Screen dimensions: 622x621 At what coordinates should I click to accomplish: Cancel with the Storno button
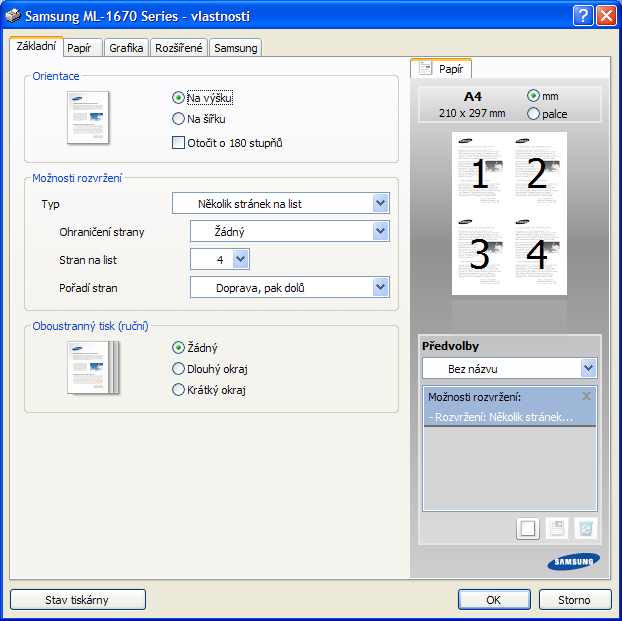click(x=574, y=600)
